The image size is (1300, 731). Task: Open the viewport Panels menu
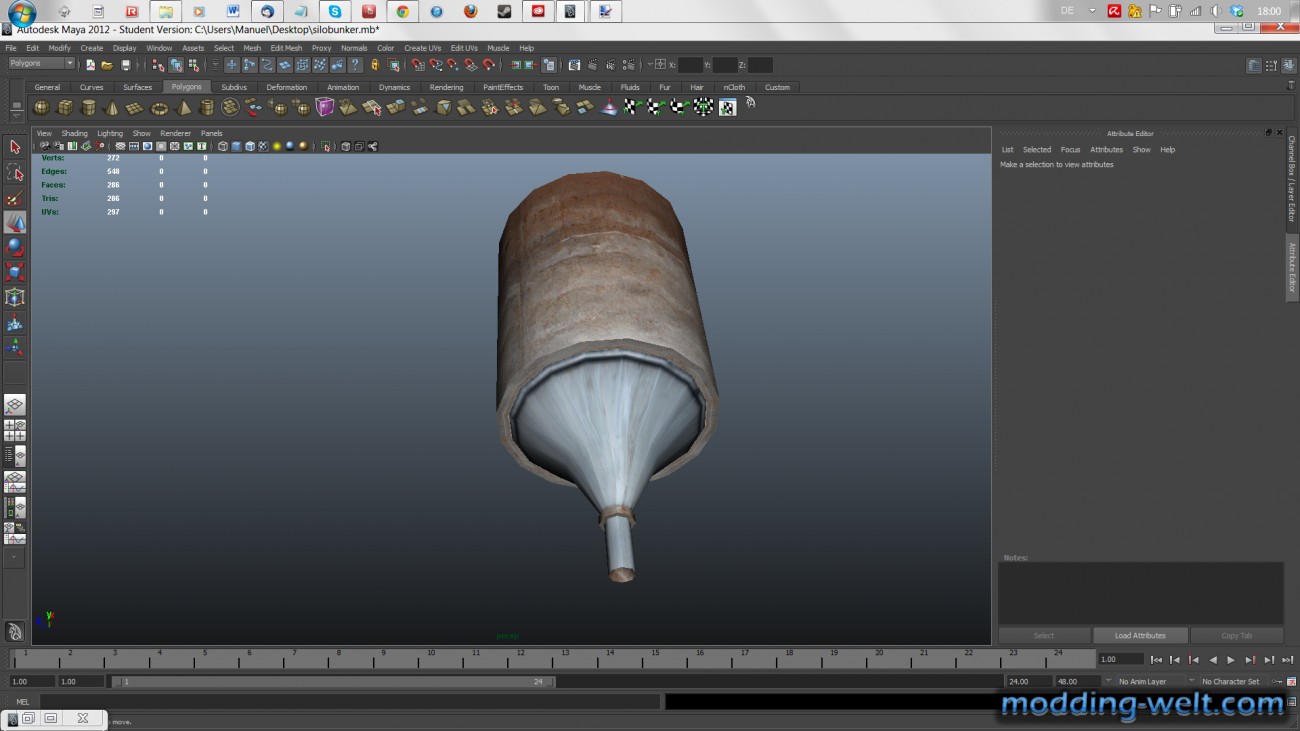(211, 133)
